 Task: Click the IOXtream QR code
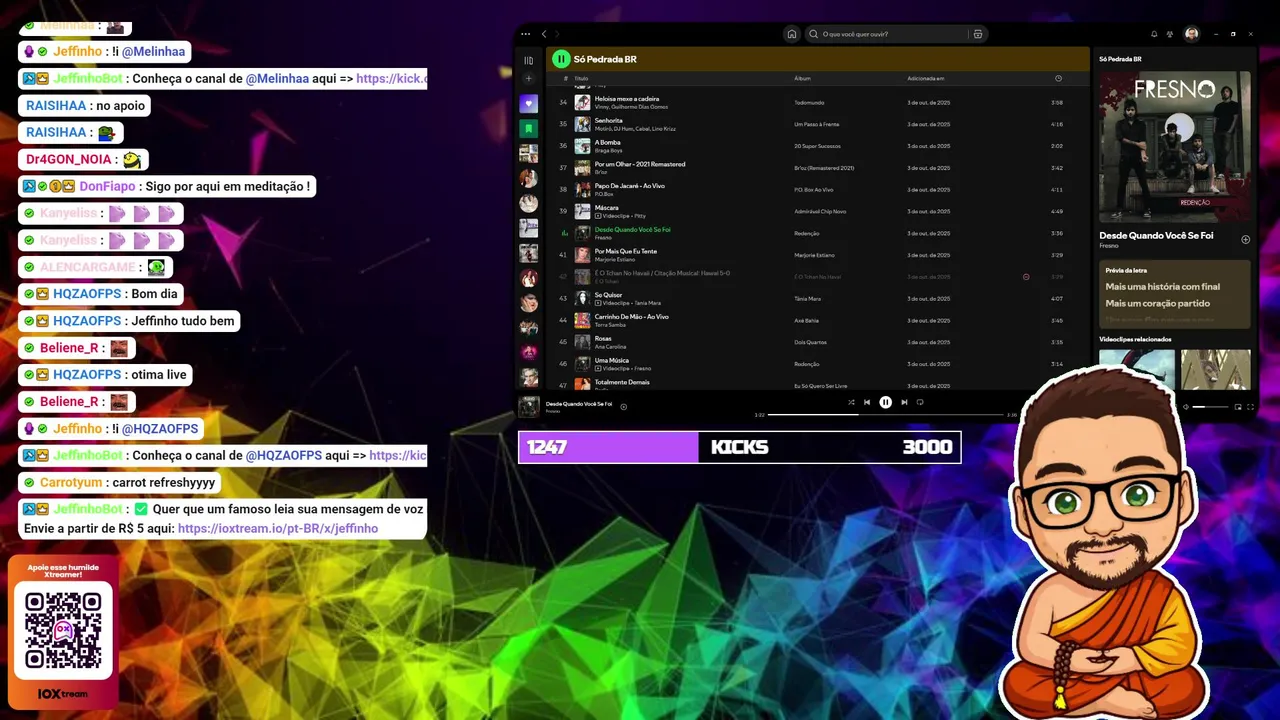(63, 630)
